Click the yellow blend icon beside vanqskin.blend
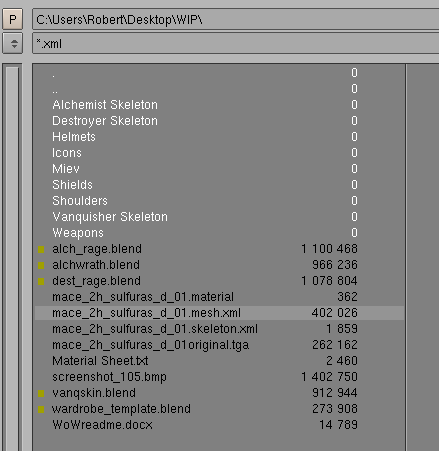This screenshot has height=451, width=439. point(41,393)
